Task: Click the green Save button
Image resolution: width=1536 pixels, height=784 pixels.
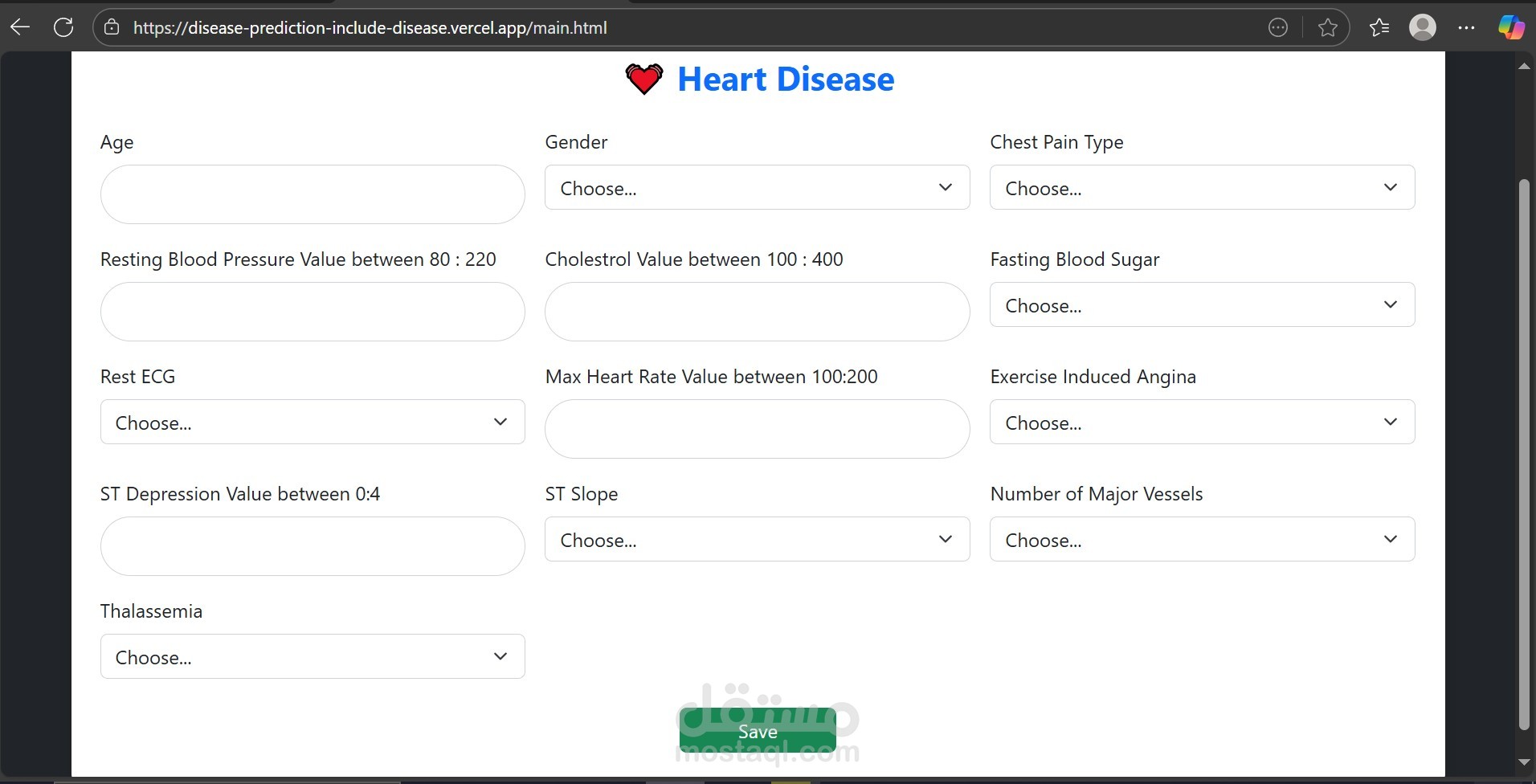Action: point(758,731)
